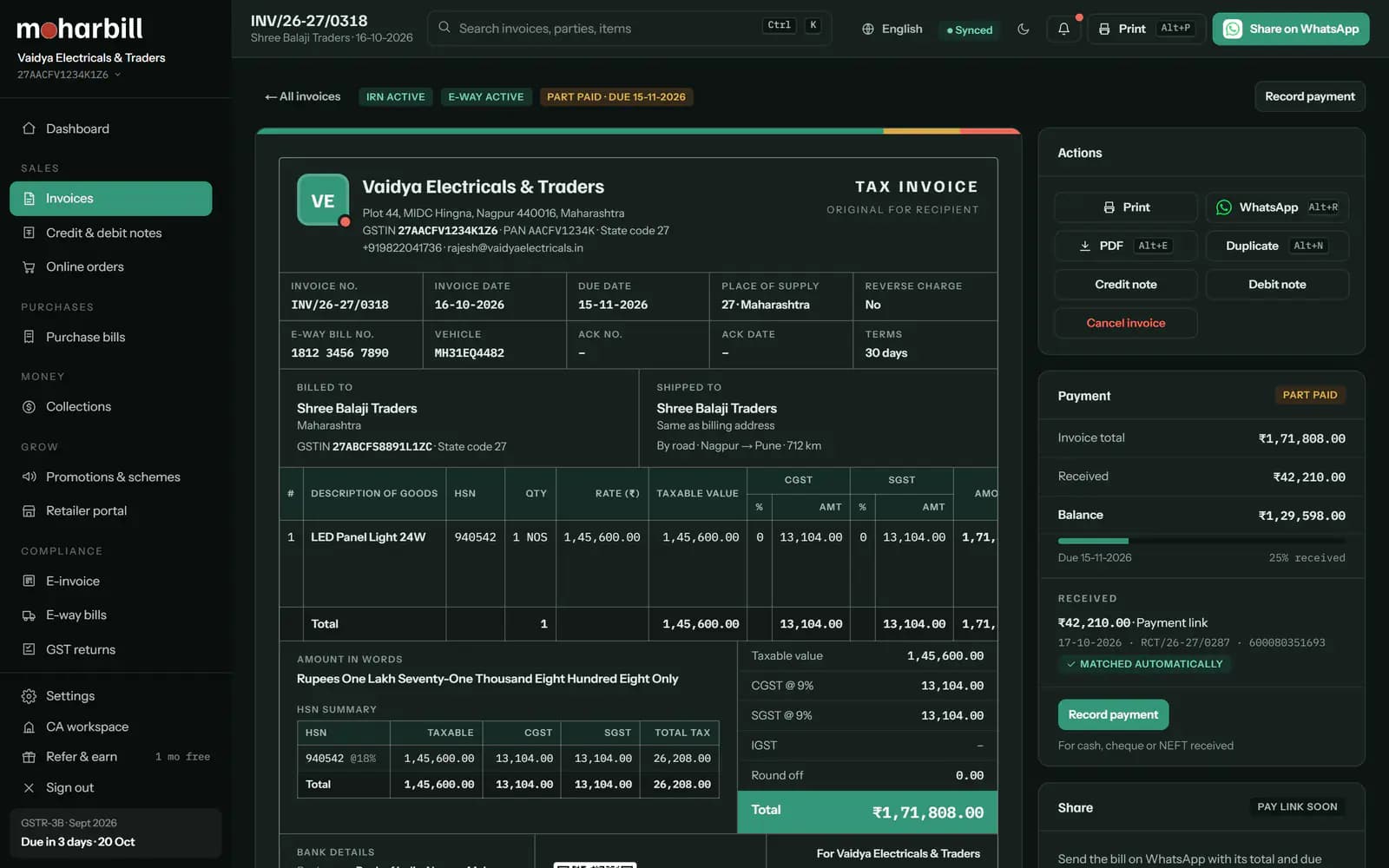Click Print in Actions panel
1389x868 pixels.
(x=1125, y=207)
